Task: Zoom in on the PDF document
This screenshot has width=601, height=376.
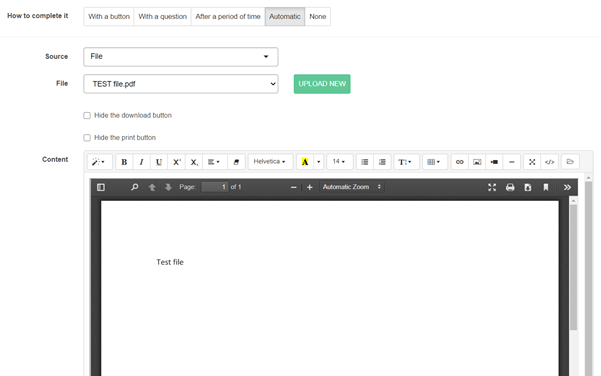Action: tap(310, 187)
